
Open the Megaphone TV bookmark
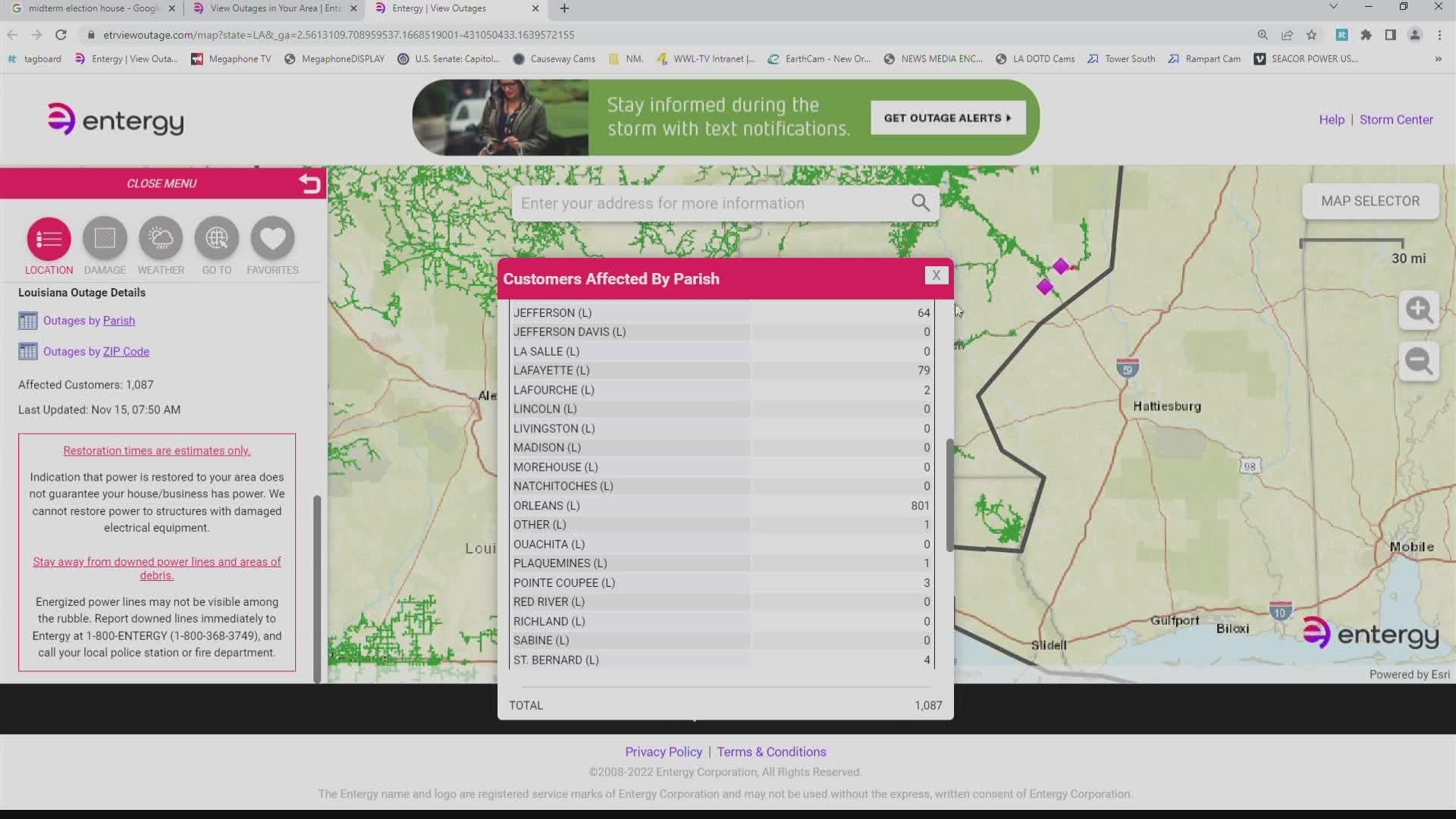click(x=231, y=59)
